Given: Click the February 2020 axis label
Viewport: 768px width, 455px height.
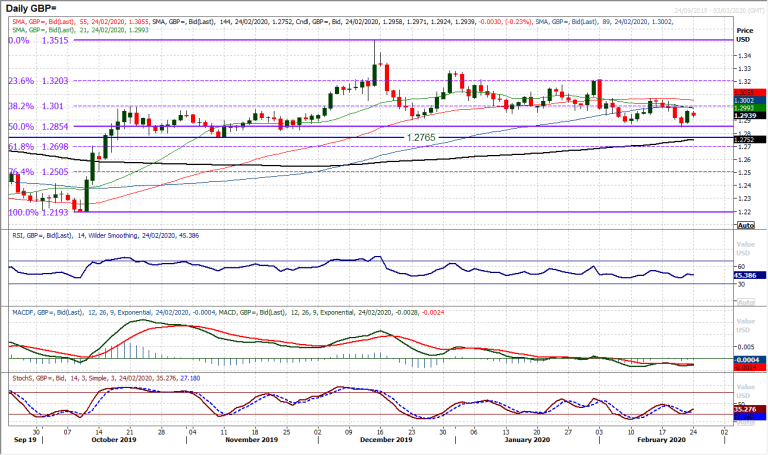Looking at the screenshot, I should click(661, 440).
